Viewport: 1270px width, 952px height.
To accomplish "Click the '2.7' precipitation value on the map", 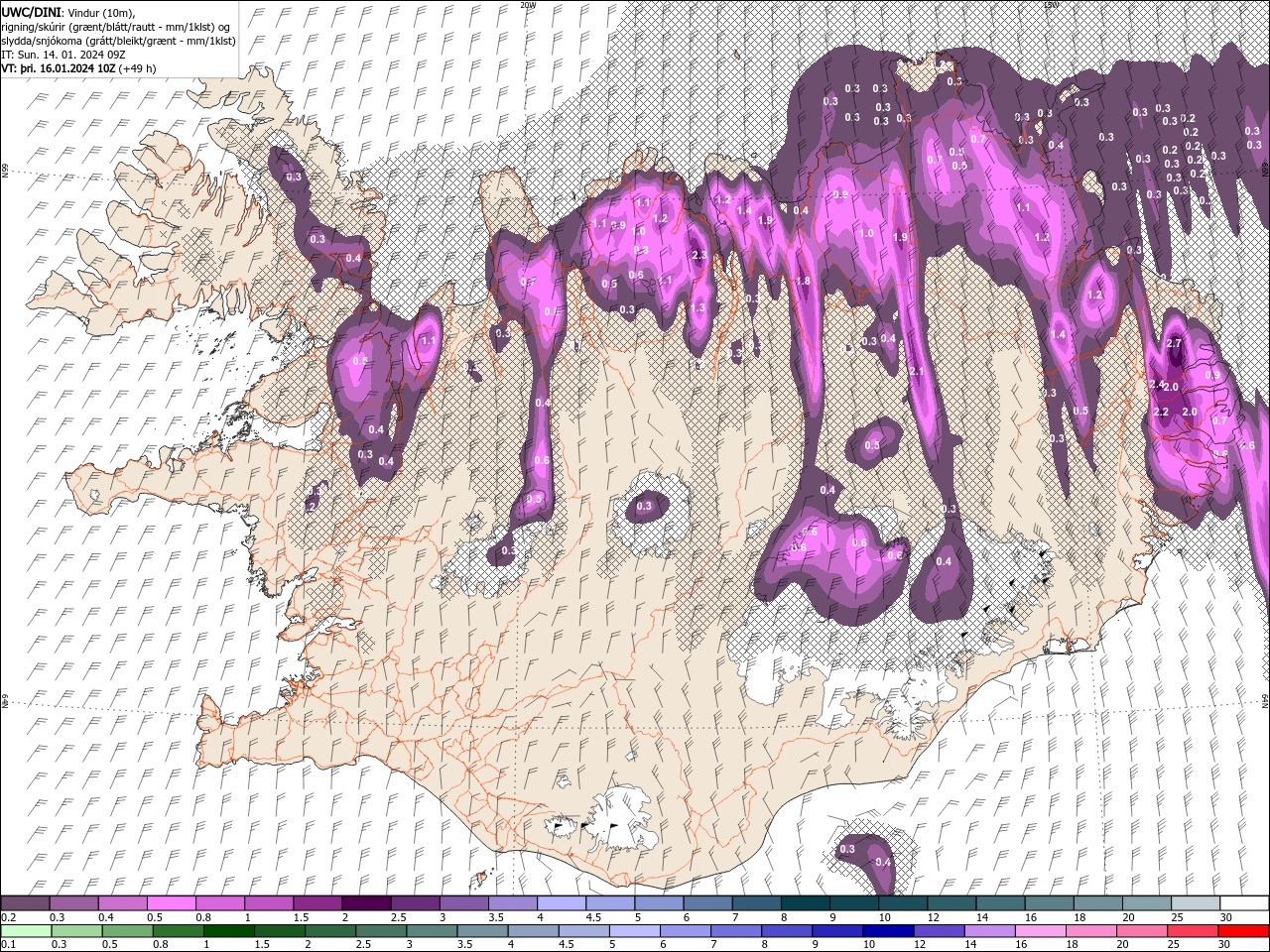I will click(1175, 343).
